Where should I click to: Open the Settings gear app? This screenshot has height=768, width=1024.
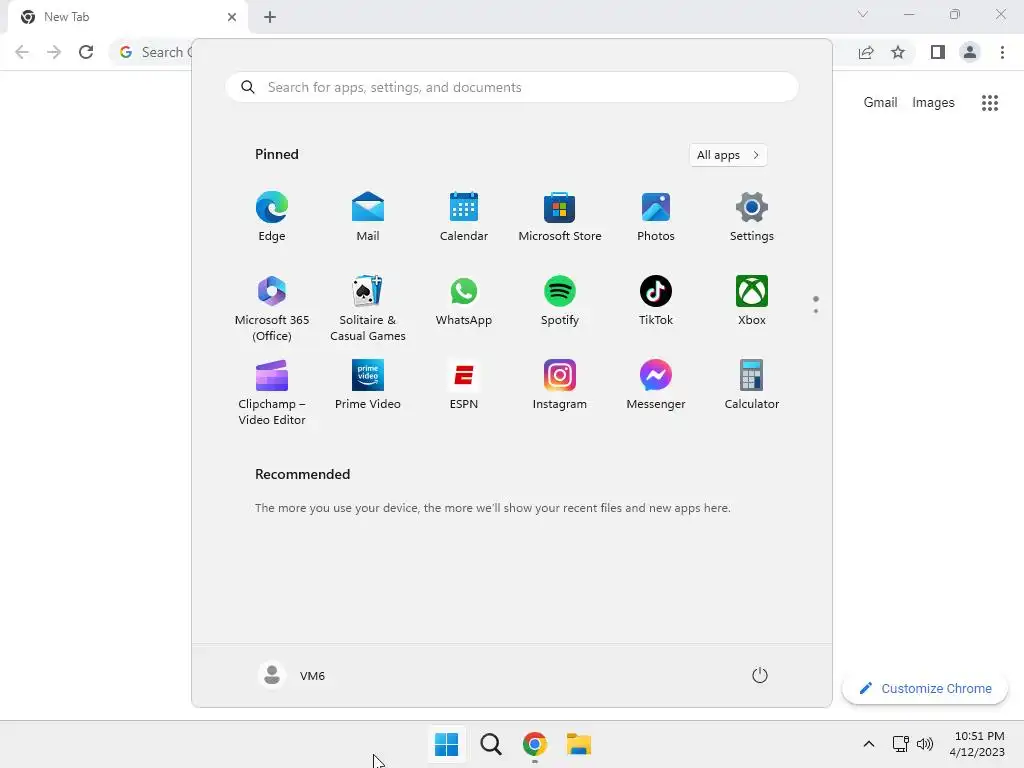tap(752, 216)
